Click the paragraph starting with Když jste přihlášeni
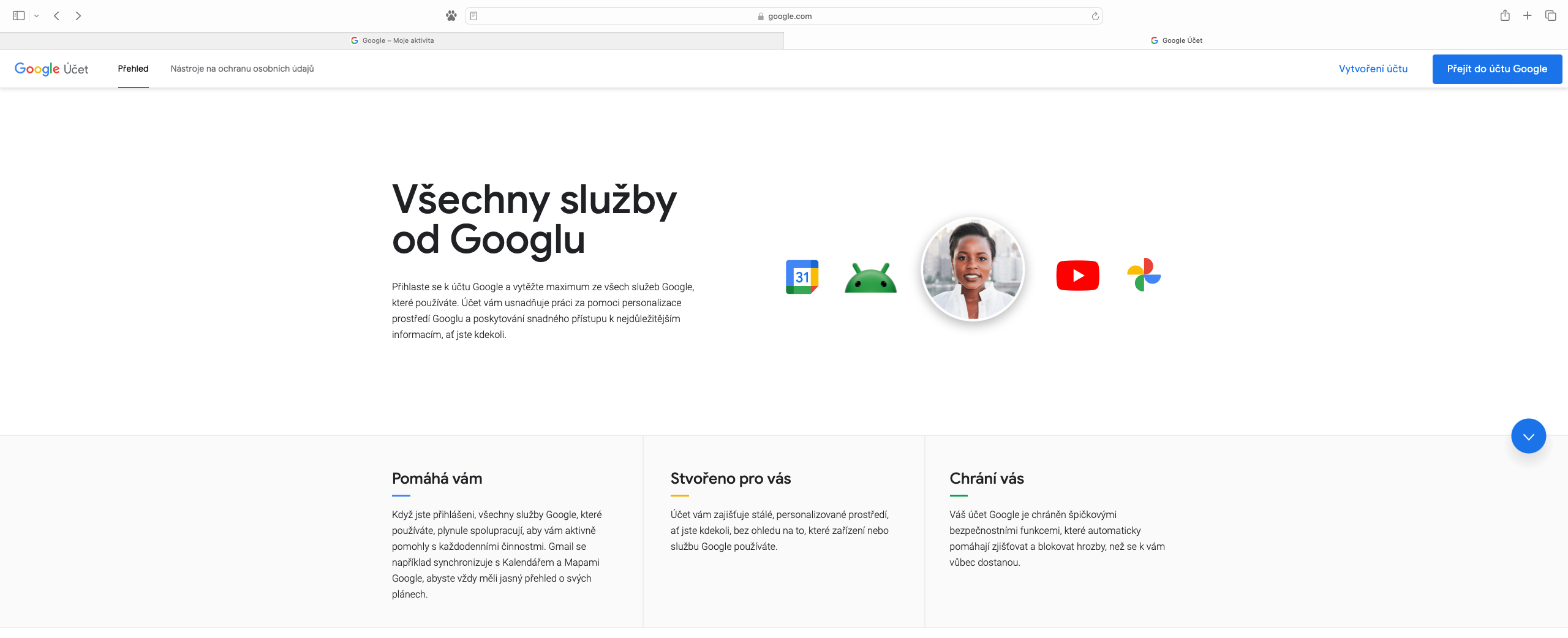This screenshot has height=638, width=1568. point(497,554)
